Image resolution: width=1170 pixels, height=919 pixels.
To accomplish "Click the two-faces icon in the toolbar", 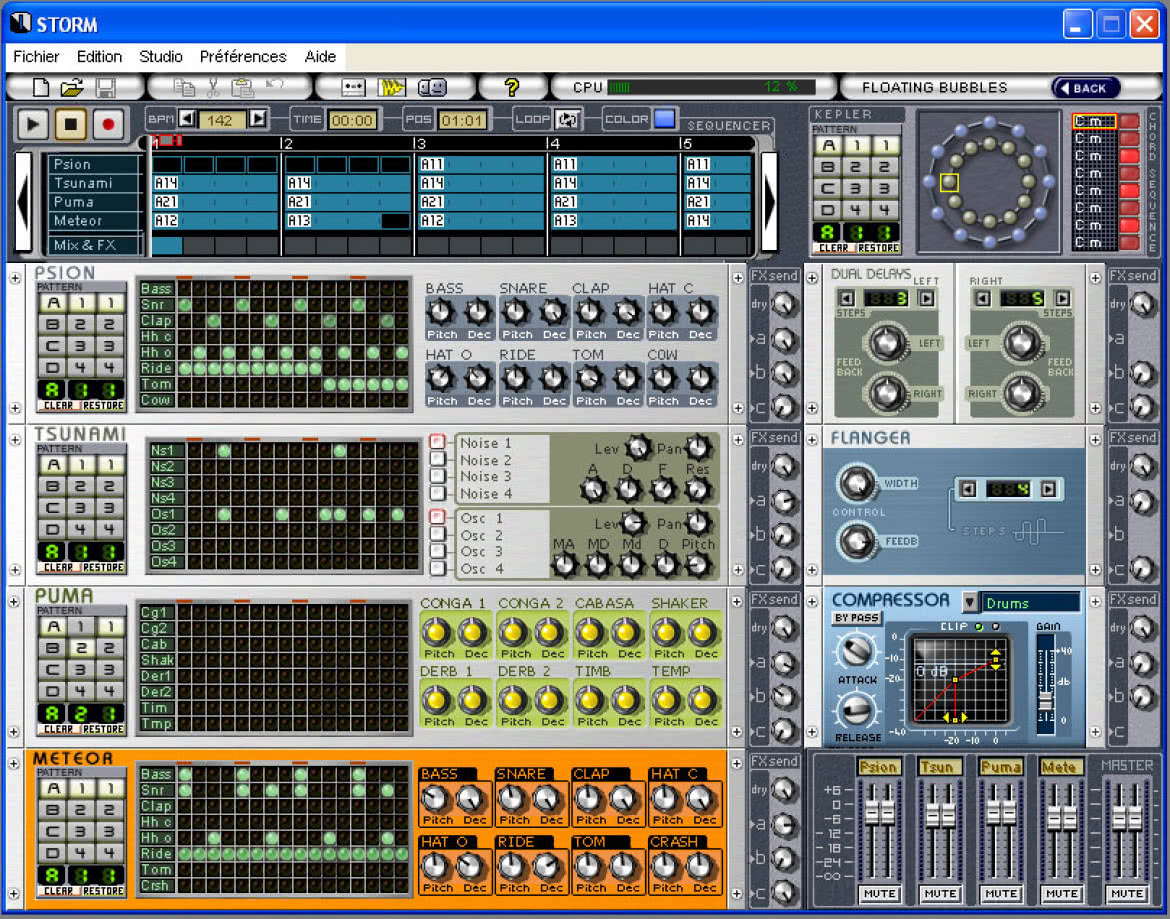I will point(431,88).
